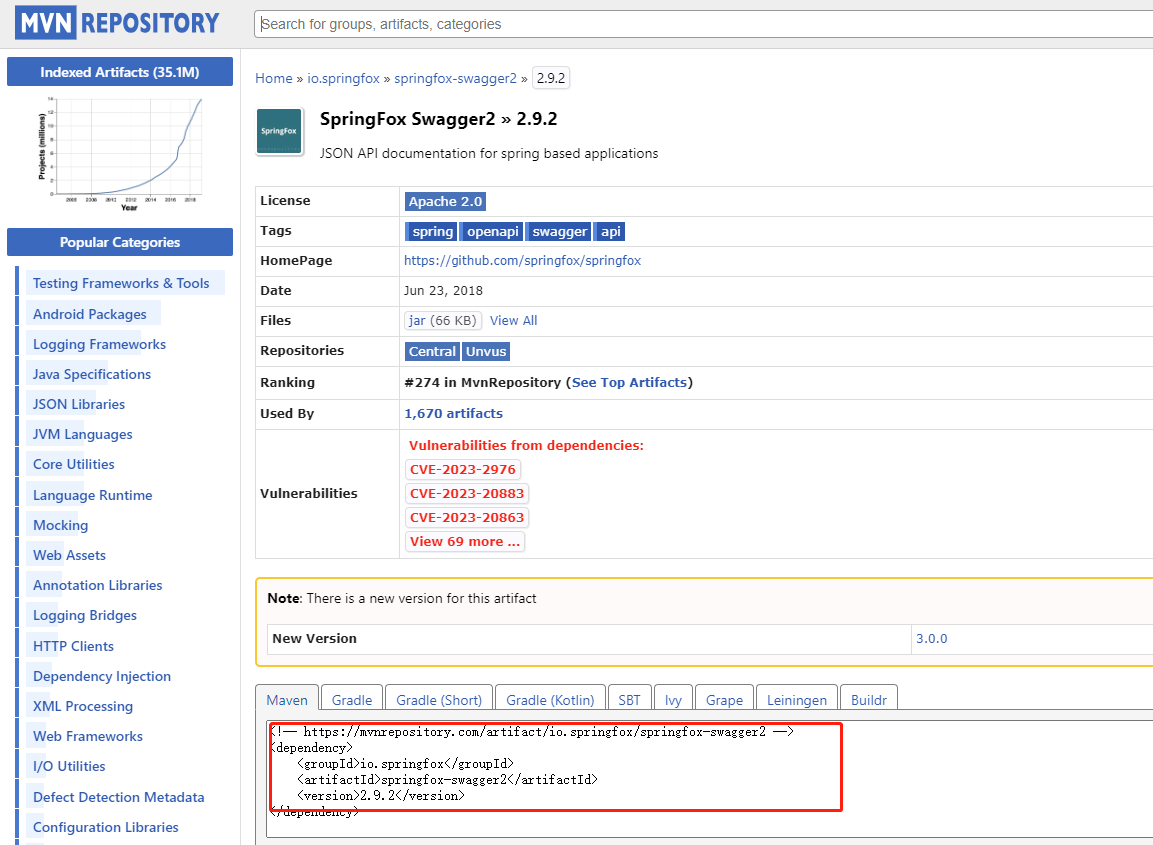
Task: Open CVE-2023-2976 vulnerability
Action: [463, 469]
